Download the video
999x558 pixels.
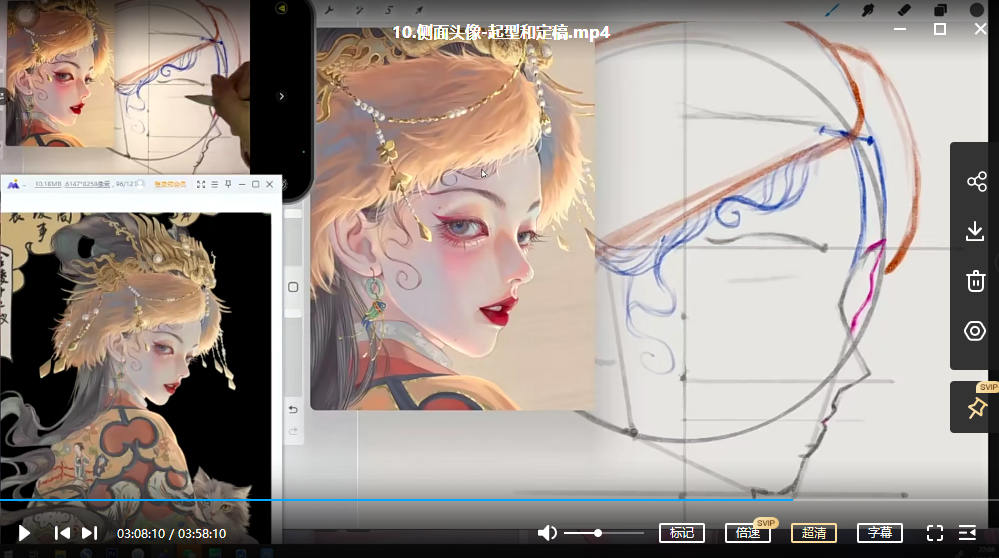pyautogui.click(x=976, y=231)
